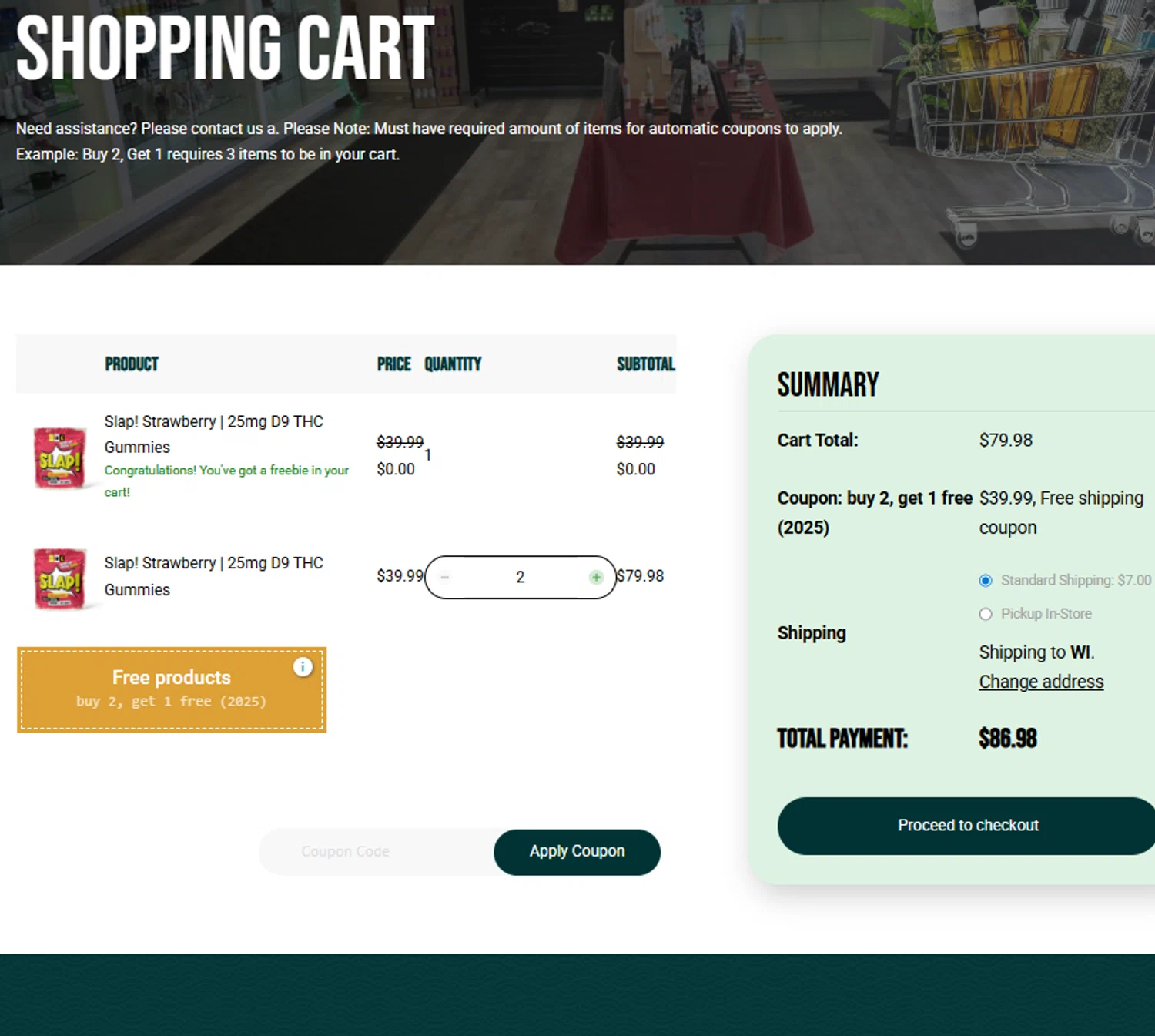Click the subtotal $79.98 in product row
The height and width of the screenshot is (1036, 1155).
(x=640, y=575)
